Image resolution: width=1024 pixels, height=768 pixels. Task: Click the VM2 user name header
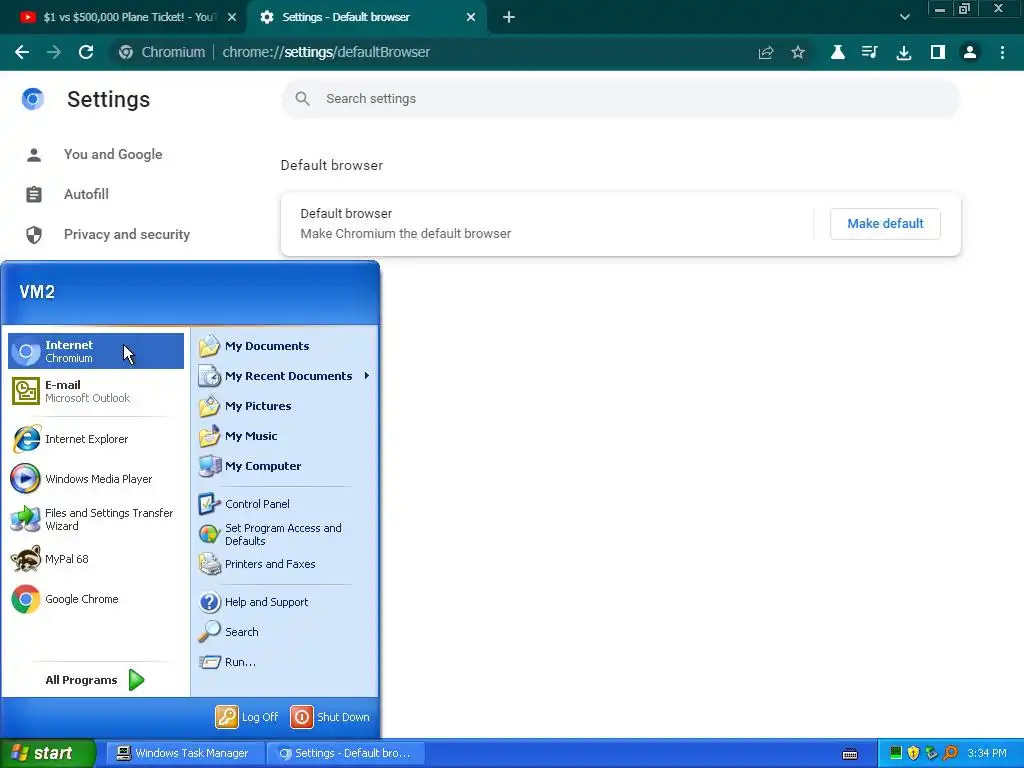(x=37, y=292)
